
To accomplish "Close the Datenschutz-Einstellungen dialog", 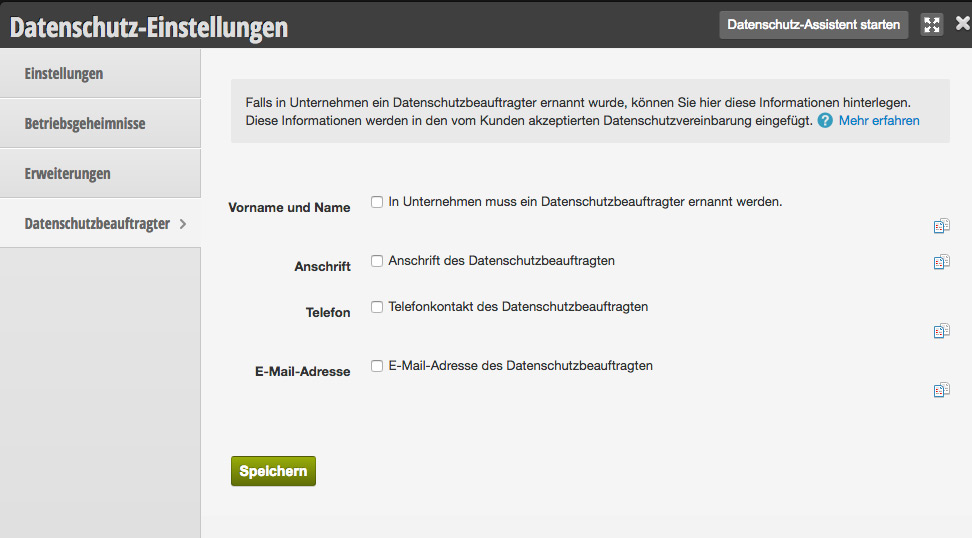I will click(962, 24).
